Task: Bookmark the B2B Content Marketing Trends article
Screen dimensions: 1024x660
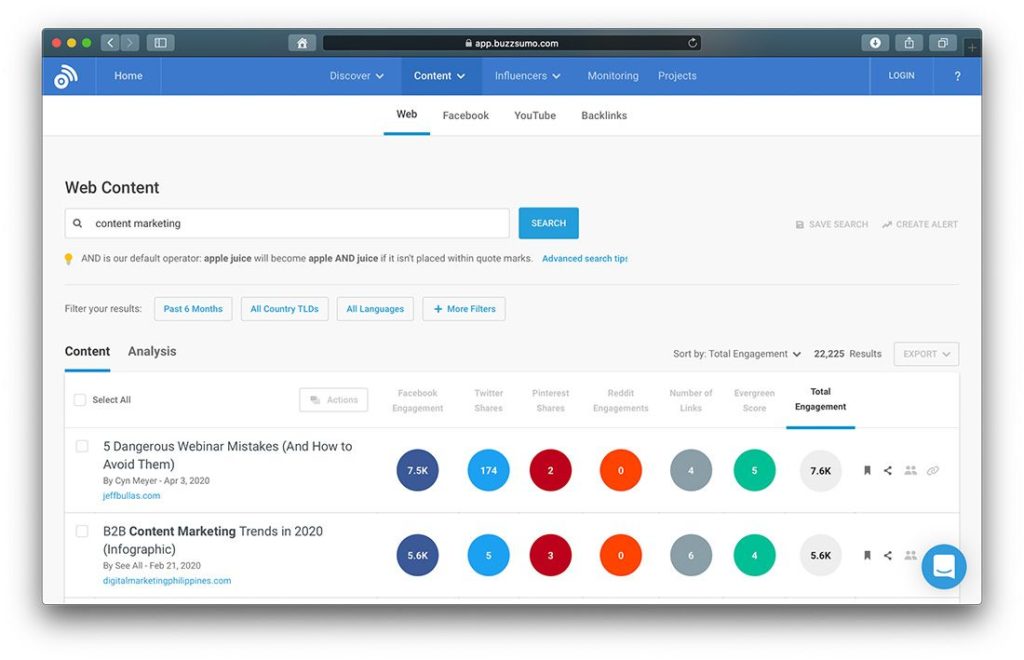Action: (x=867, y=556)
